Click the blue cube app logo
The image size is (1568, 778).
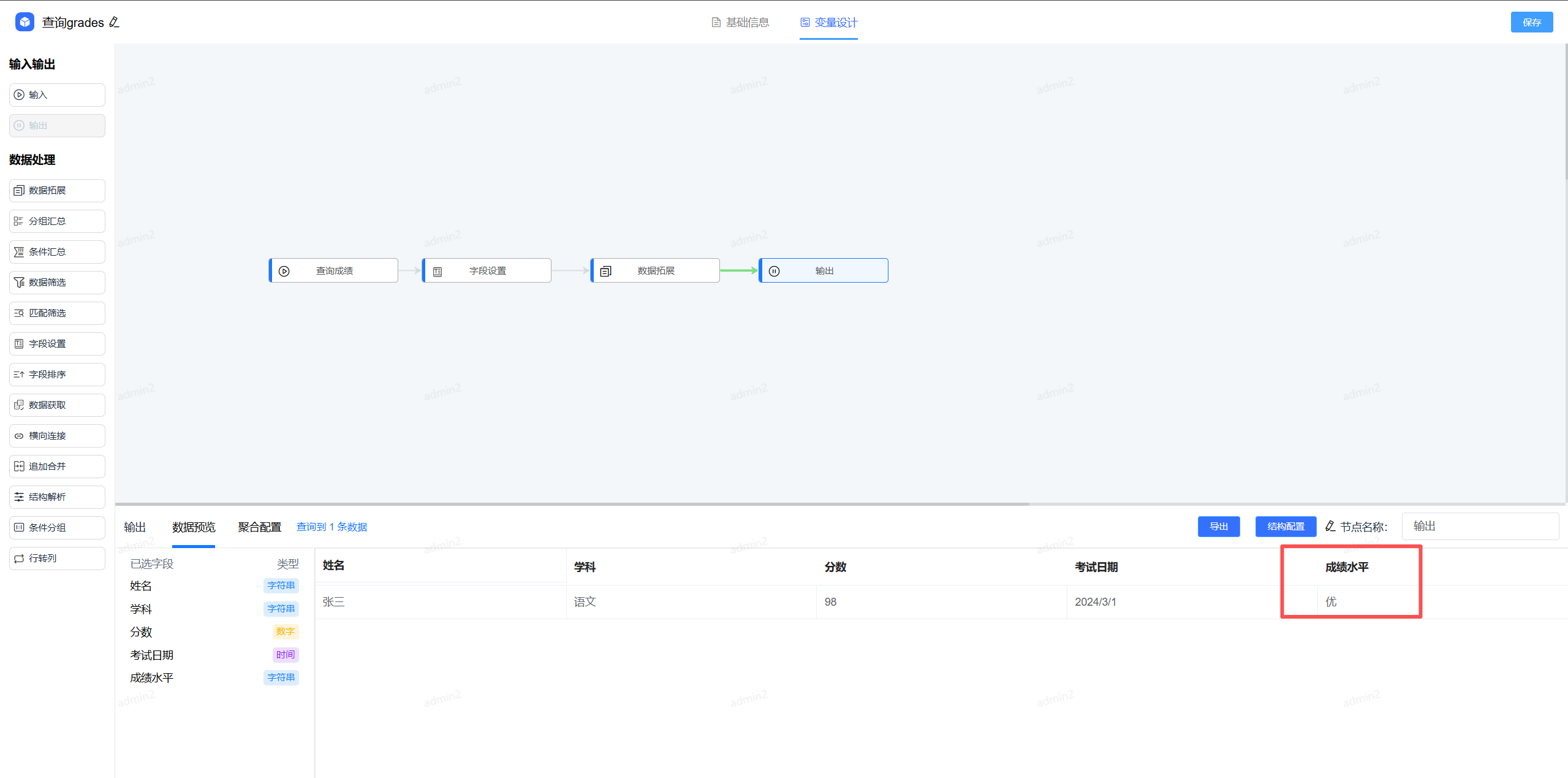coord(25,22)
